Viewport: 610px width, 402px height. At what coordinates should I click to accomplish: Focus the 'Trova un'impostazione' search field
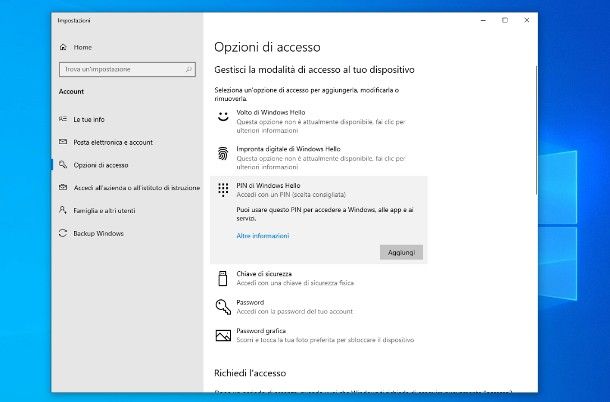tap(127, 69)
